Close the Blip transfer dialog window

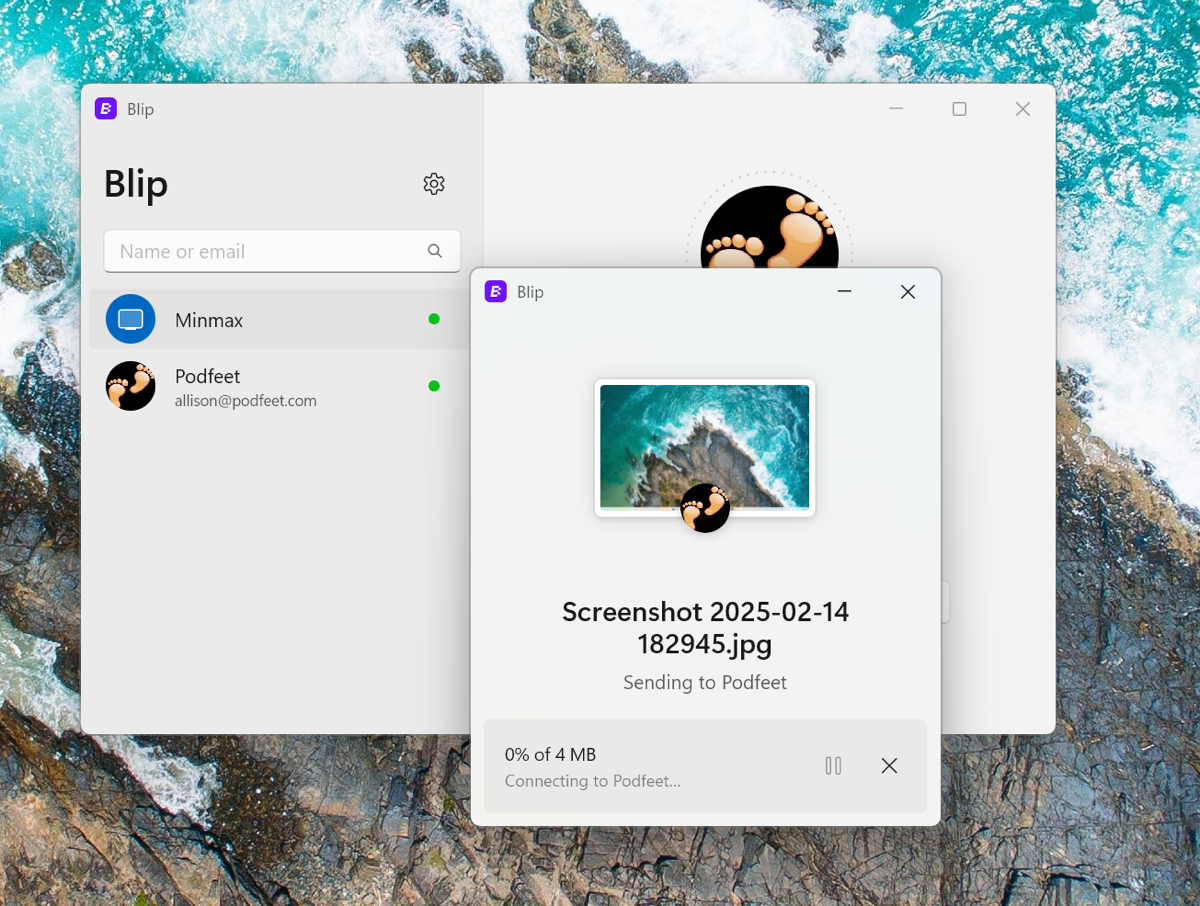pyautogui.click(x=907, y=292)
